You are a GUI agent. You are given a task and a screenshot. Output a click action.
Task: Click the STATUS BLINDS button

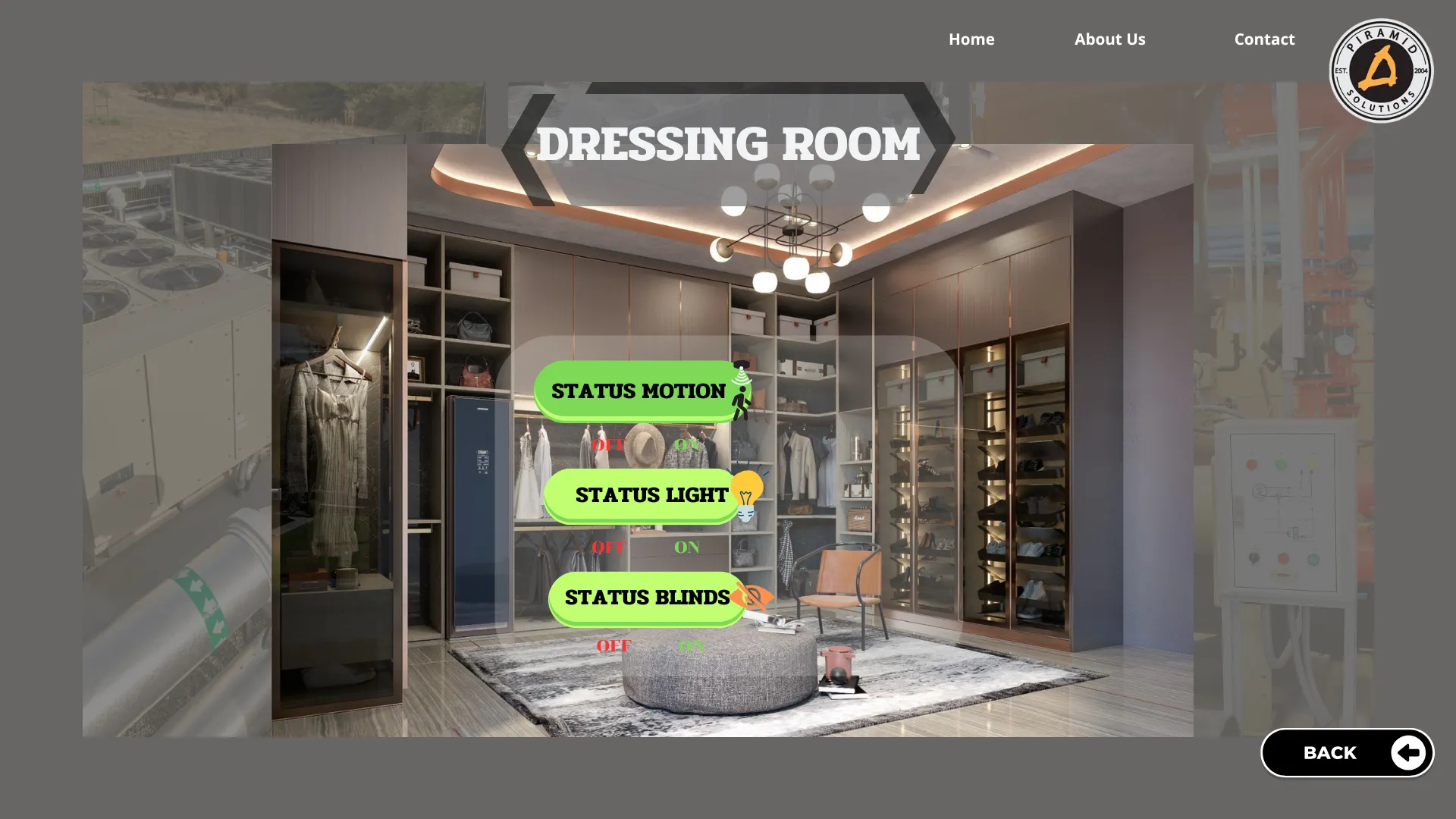[x=647, y=598]
